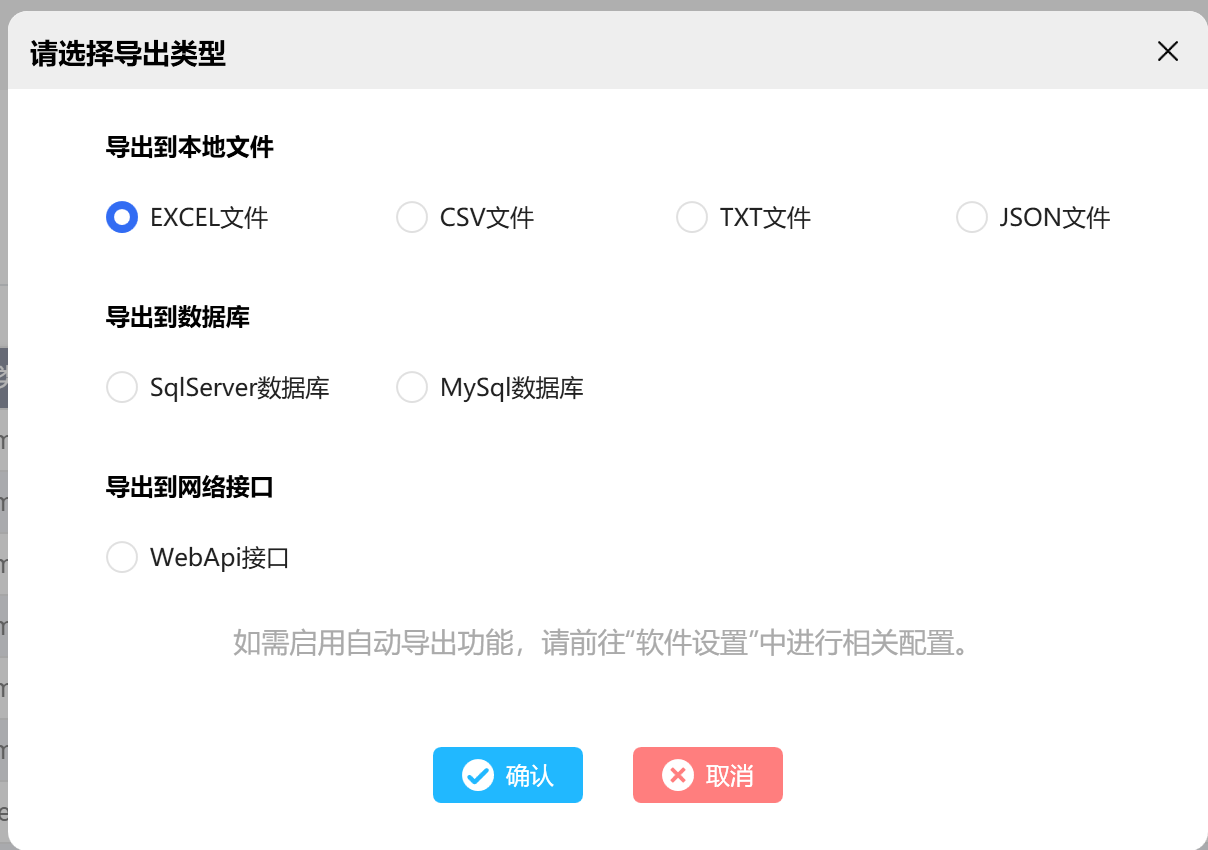The width and height of the screenshot is (1208, 850).
Task: Click the 确认 confirm button
Action: (x=508, y=775)
